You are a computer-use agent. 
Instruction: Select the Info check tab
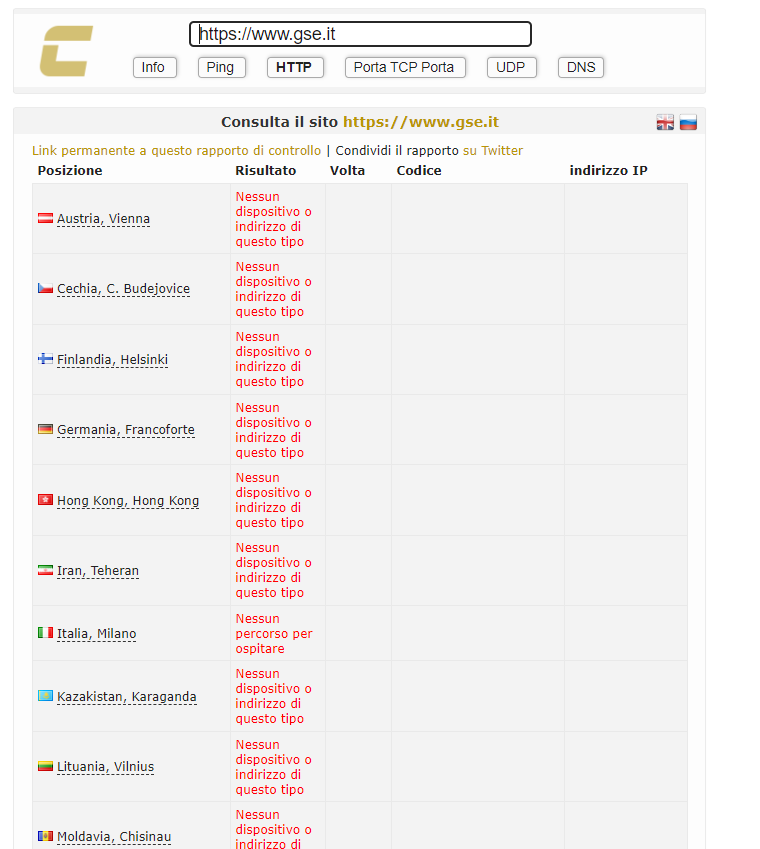tap(154, 67)
